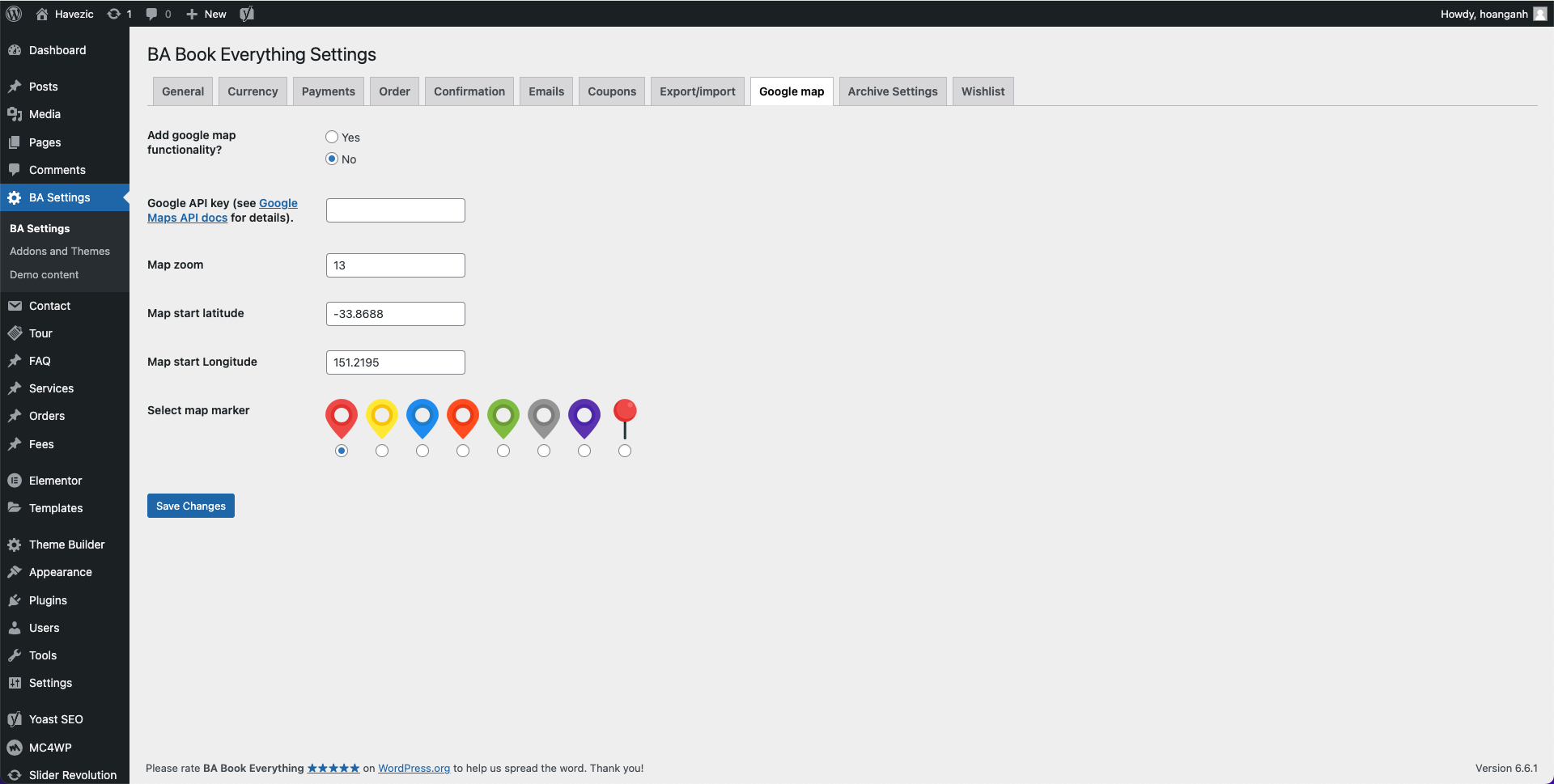Click the Comments icon in sidebar

pyautogui.click(x=15, y=170)
